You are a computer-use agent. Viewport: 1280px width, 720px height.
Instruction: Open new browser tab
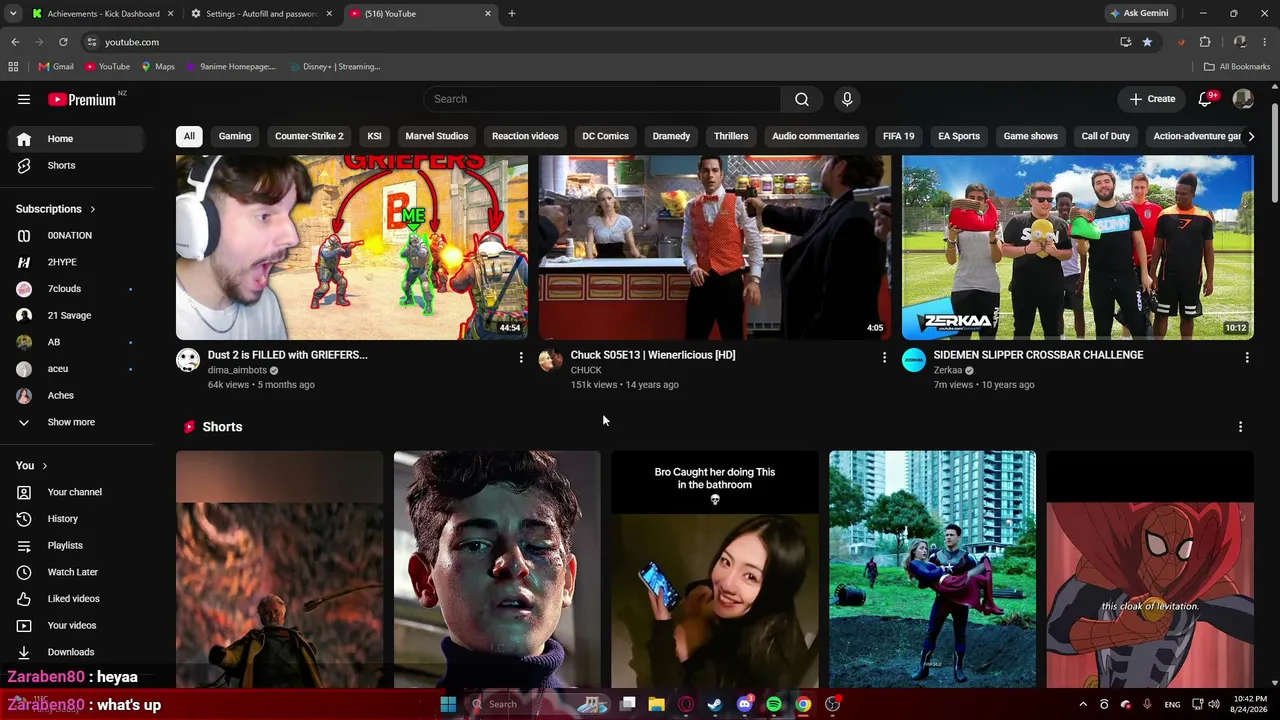[x=512, y=14]
